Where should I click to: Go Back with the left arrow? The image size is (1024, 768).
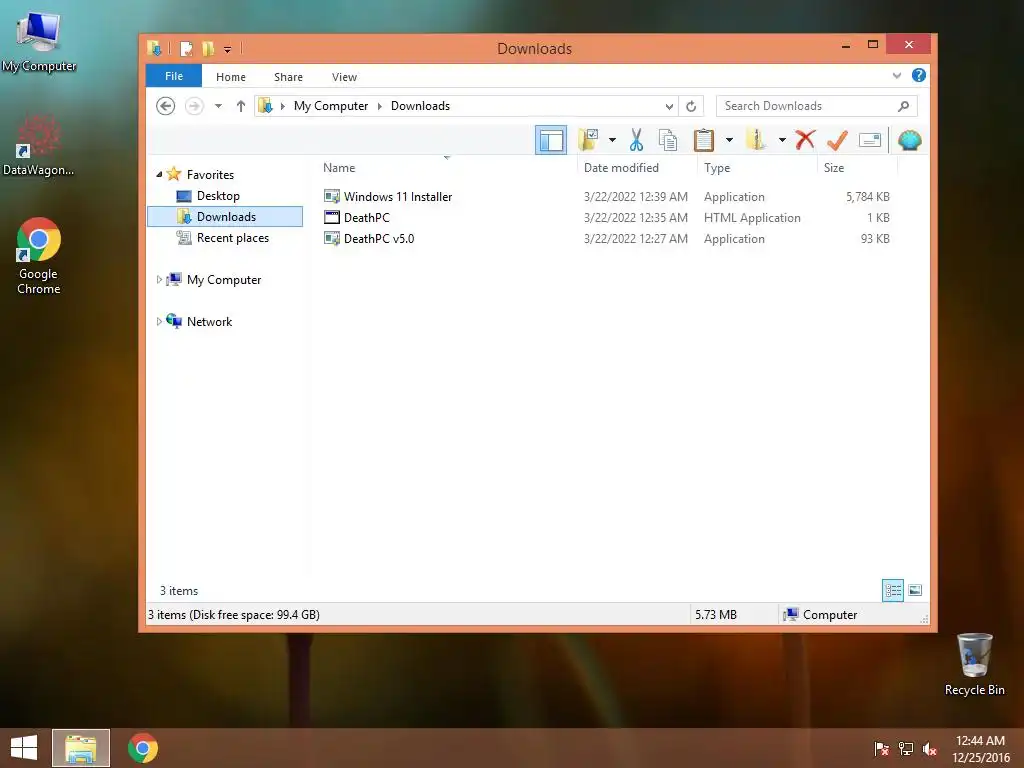pos(166,106)
